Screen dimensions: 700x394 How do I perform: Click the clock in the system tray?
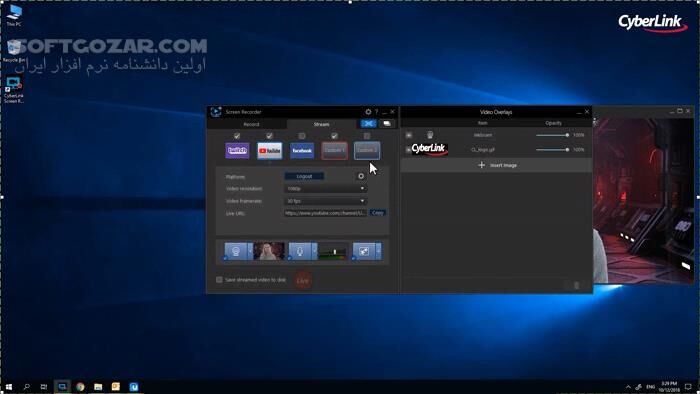[670, 387]
